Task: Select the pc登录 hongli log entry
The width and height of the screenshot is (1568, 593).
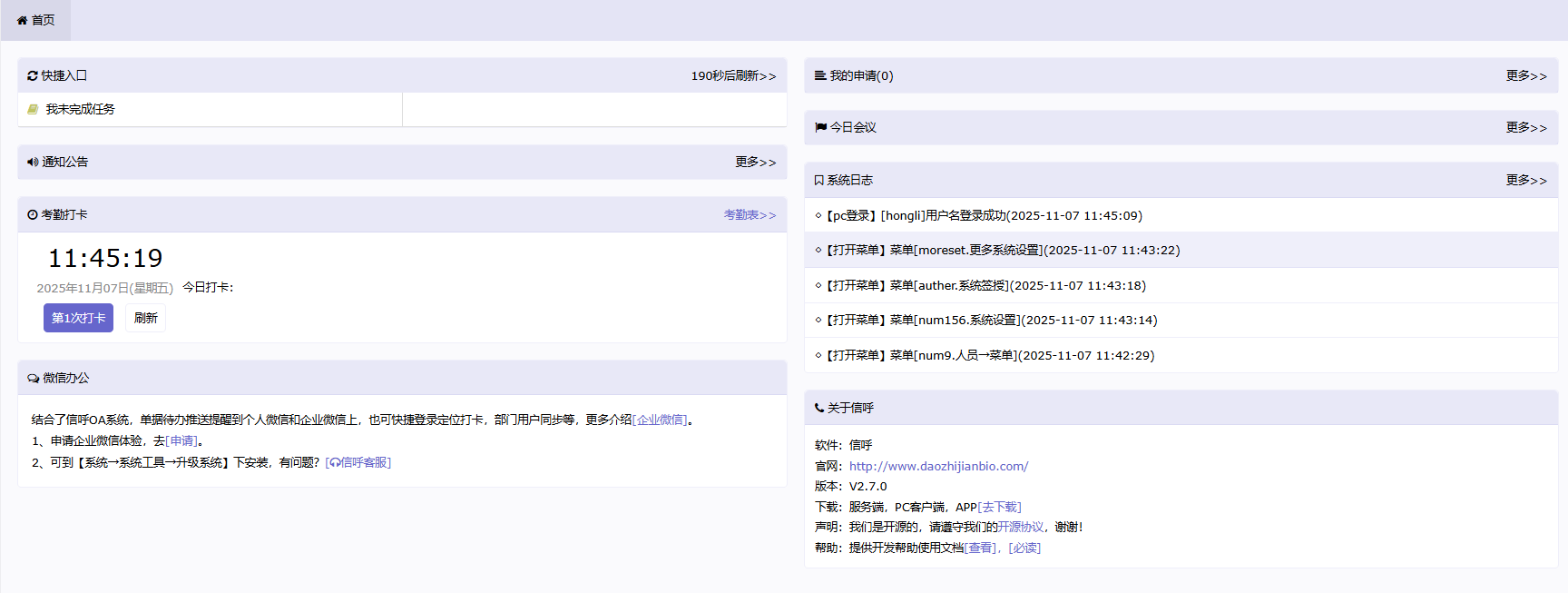Action: [984, 216]
